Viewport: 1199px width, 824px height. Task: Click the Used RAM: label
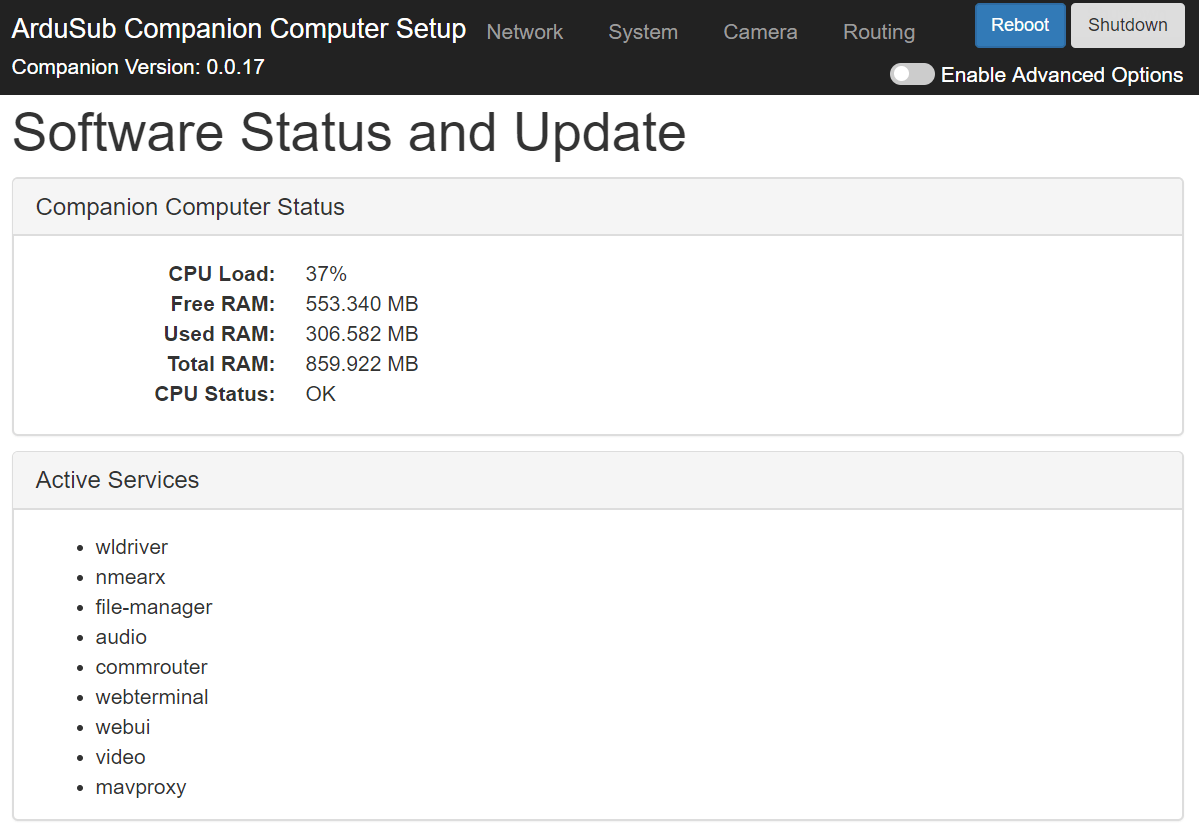(219, 334)
